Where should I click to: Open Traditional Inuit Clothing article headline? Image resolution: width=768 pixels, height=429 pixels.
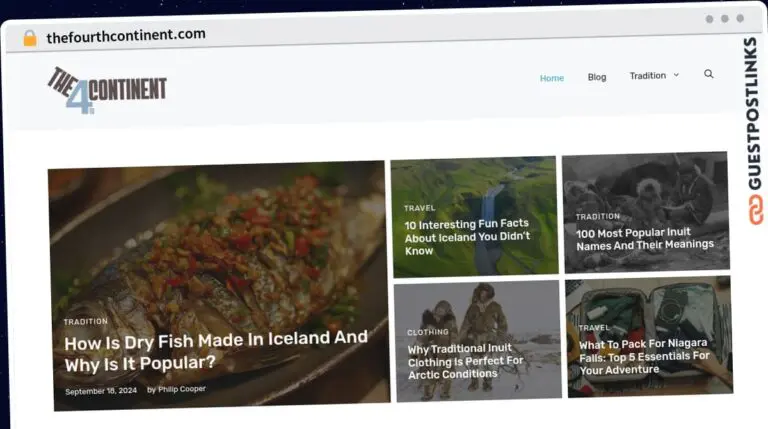[465, 361]
